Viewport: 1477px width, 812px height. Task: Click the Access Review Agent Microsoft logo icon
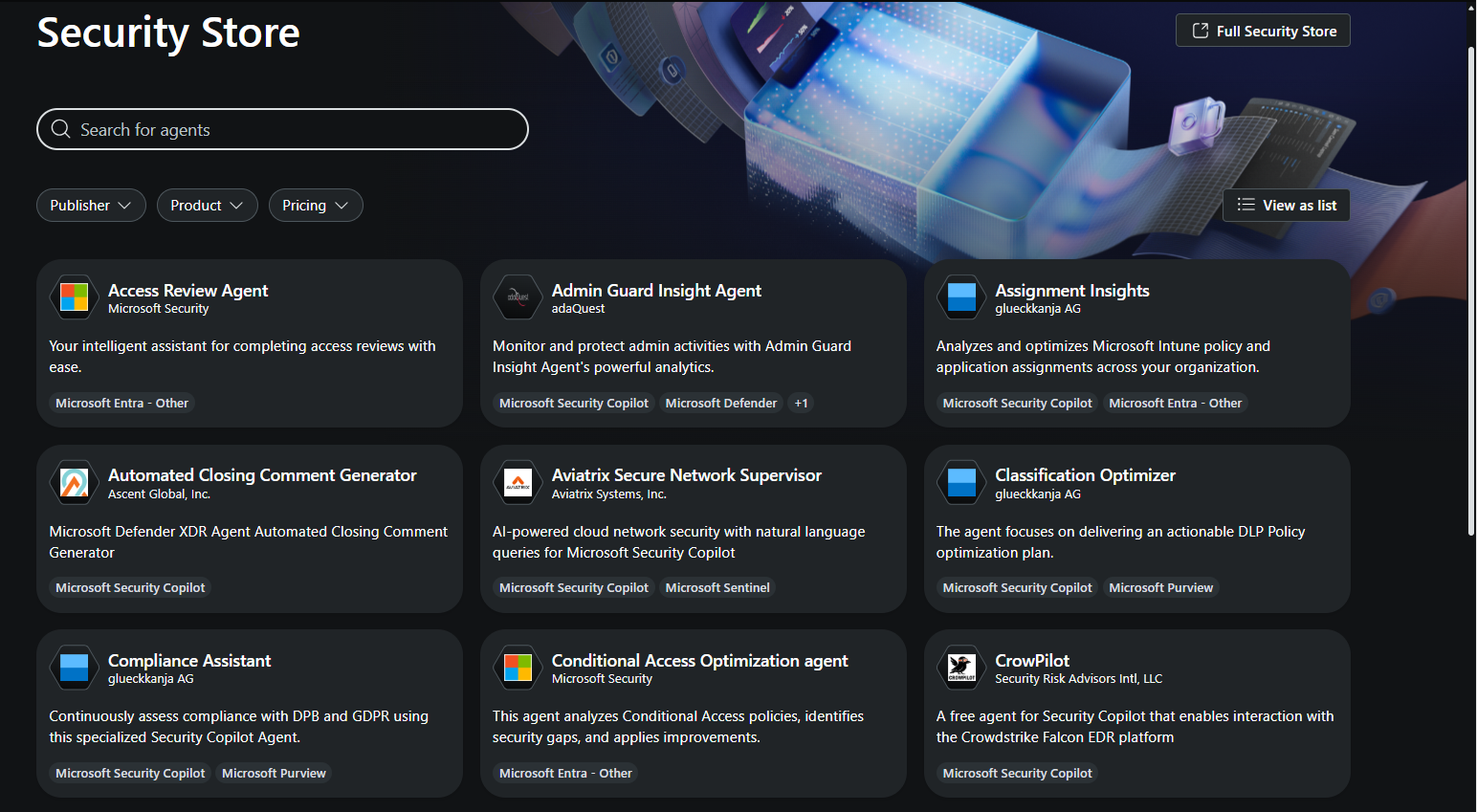pyautogui.click(x=74, y=297)
